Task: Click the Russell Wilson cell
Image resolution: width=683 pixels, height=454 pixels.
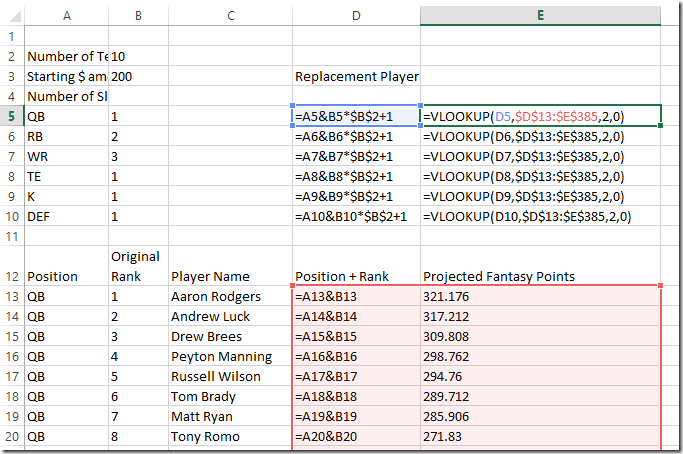Action: pyautogui.click(x=230, y=376)
